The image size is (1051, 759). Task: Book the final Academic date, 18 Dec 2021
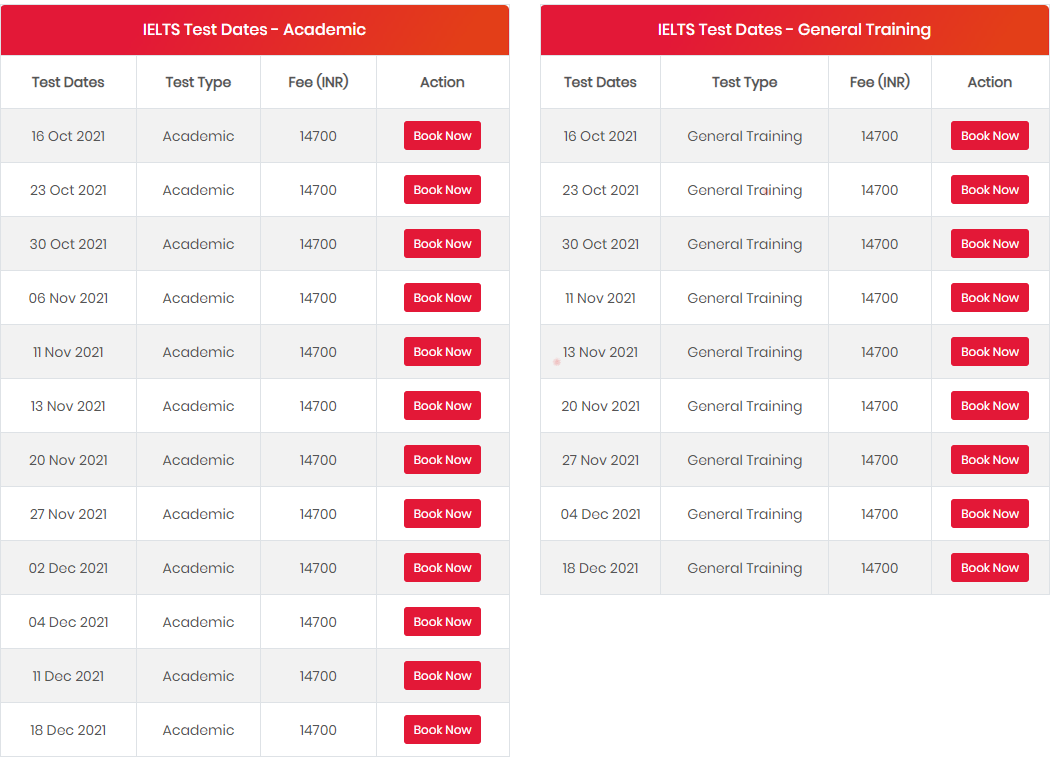pyautogui.click(x=442, y=729)
